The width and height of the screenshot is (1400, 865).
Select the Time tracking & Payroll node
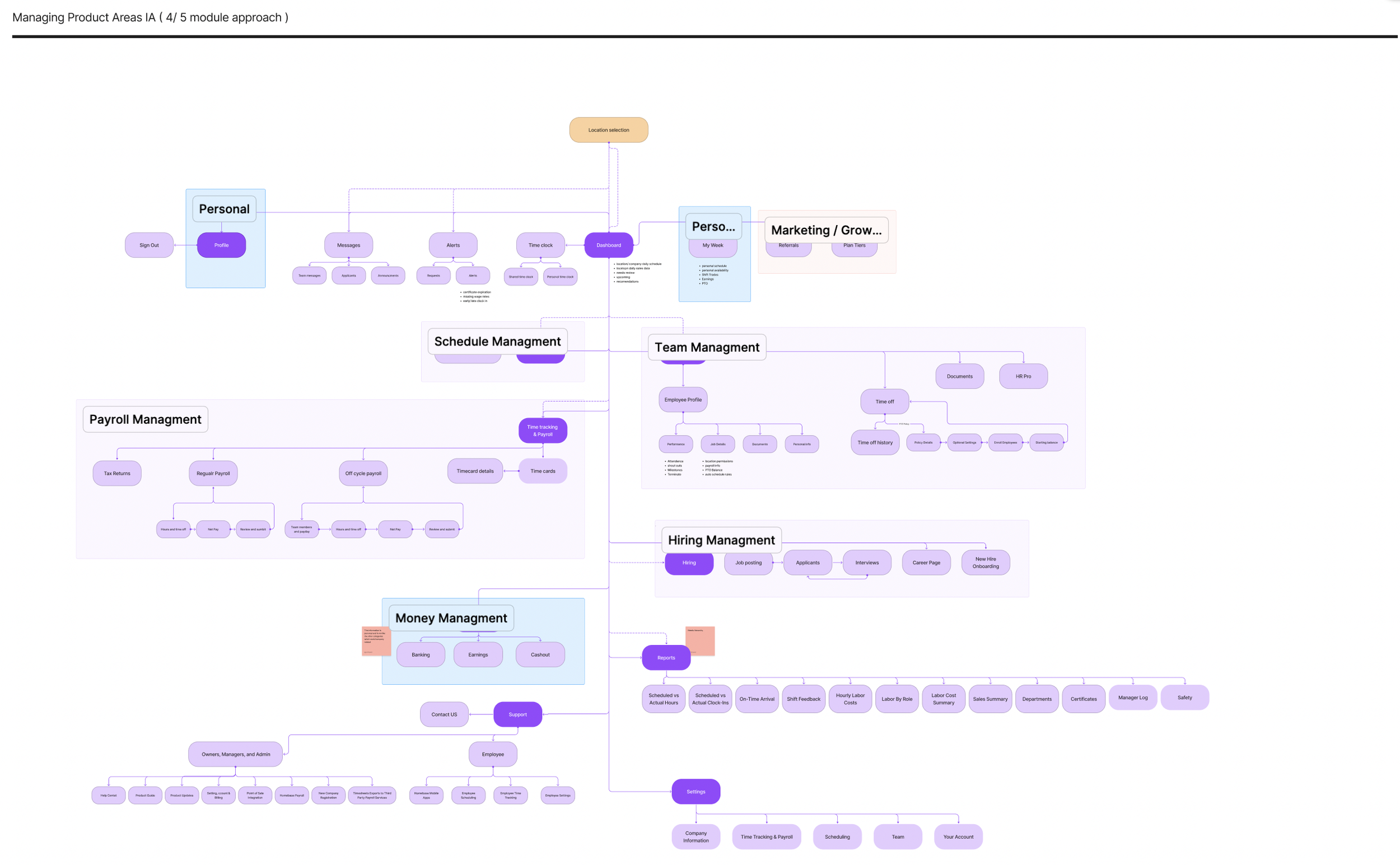tap(543, 430)
